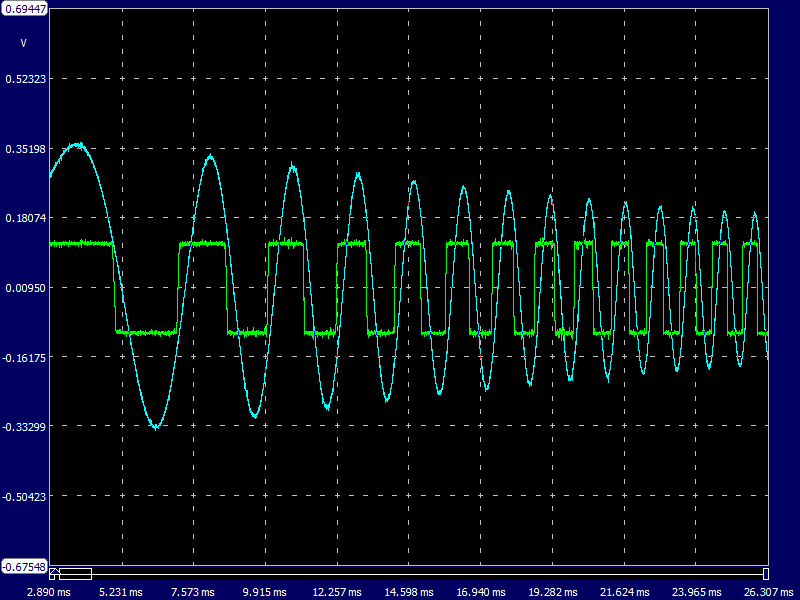Click the 0.35198 voltage axis label
Viewport: 800px width, 600px height.
[26, 149]
